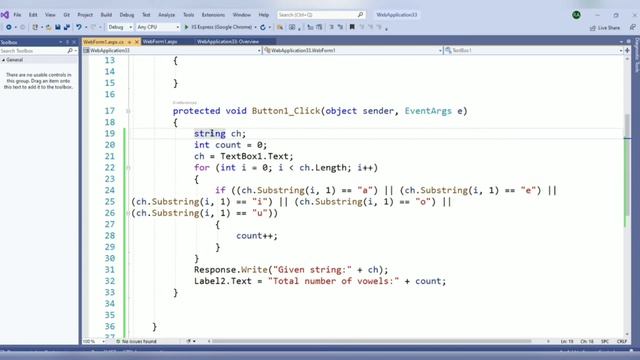
Task: Comment out selected lines icon
Action: 331,27
